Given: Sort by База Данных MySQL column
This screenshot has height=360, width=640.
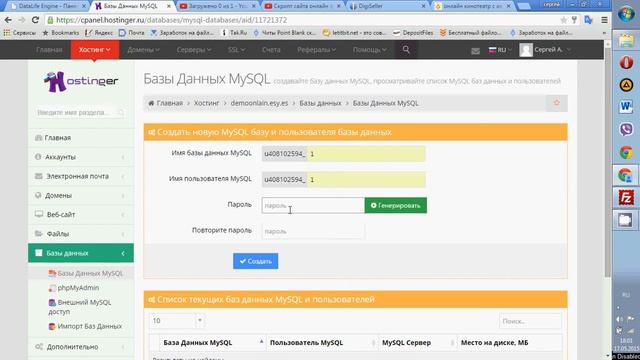Looking at the screenshot, I should pyautogui.click(x=213, y=343).
